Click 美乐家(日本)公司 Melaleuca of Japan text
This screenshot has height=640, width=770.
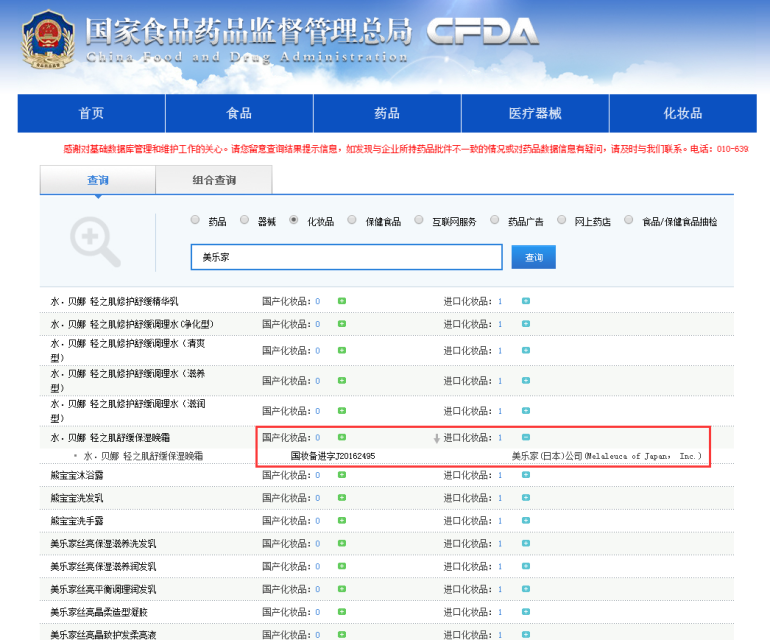pos(607,456)
